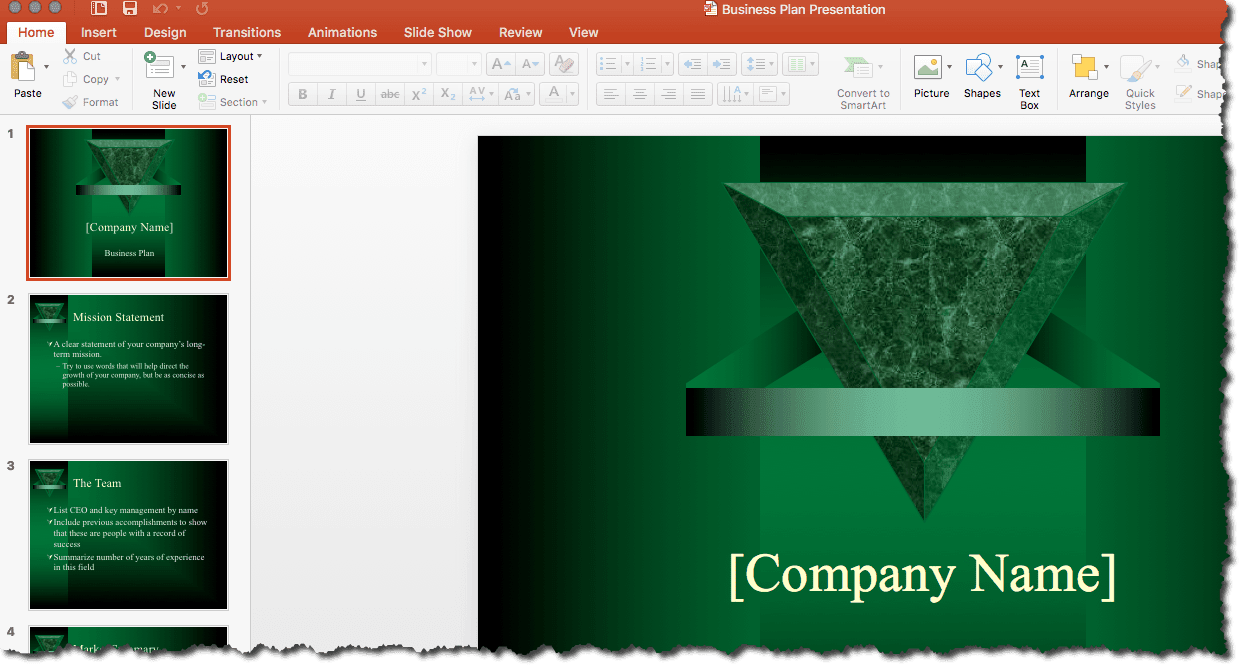The height and width of the screenshot is (665, 1240).
Task: Apply superscript formatting
Action: 419,94
